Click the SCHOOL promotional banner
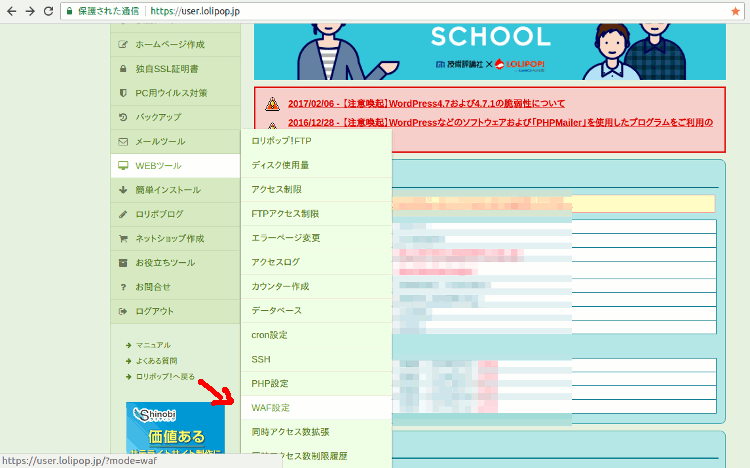The height and width of the screenshot is (468, 750). click(490, 52)
